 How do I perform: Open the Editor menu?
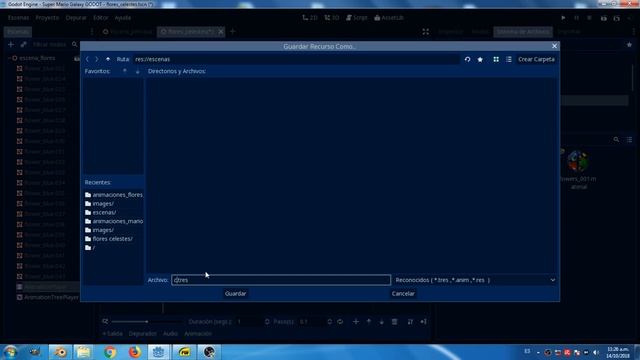(x=100, y=18)
